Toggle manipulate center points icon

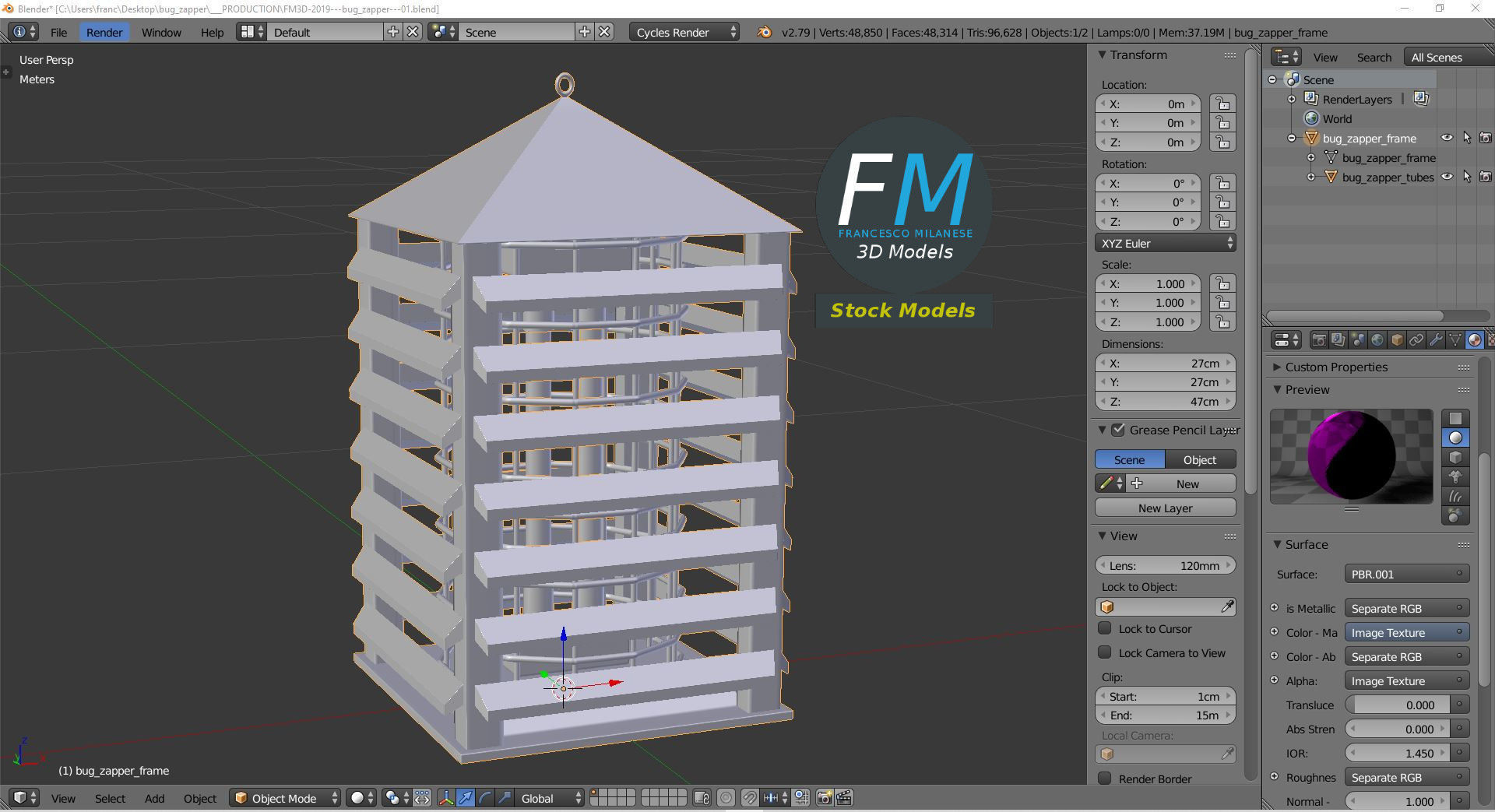click(x=422, y=798)
